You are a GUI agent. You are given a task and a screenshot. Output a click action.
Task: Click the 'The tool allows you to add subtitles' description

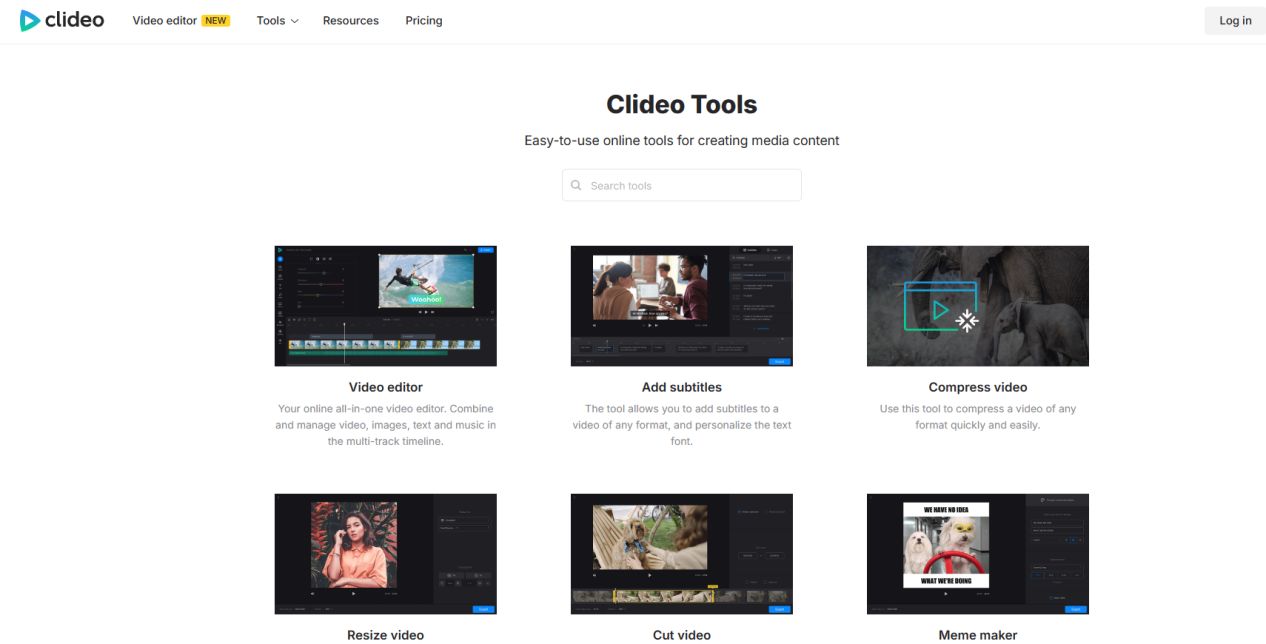682,425
